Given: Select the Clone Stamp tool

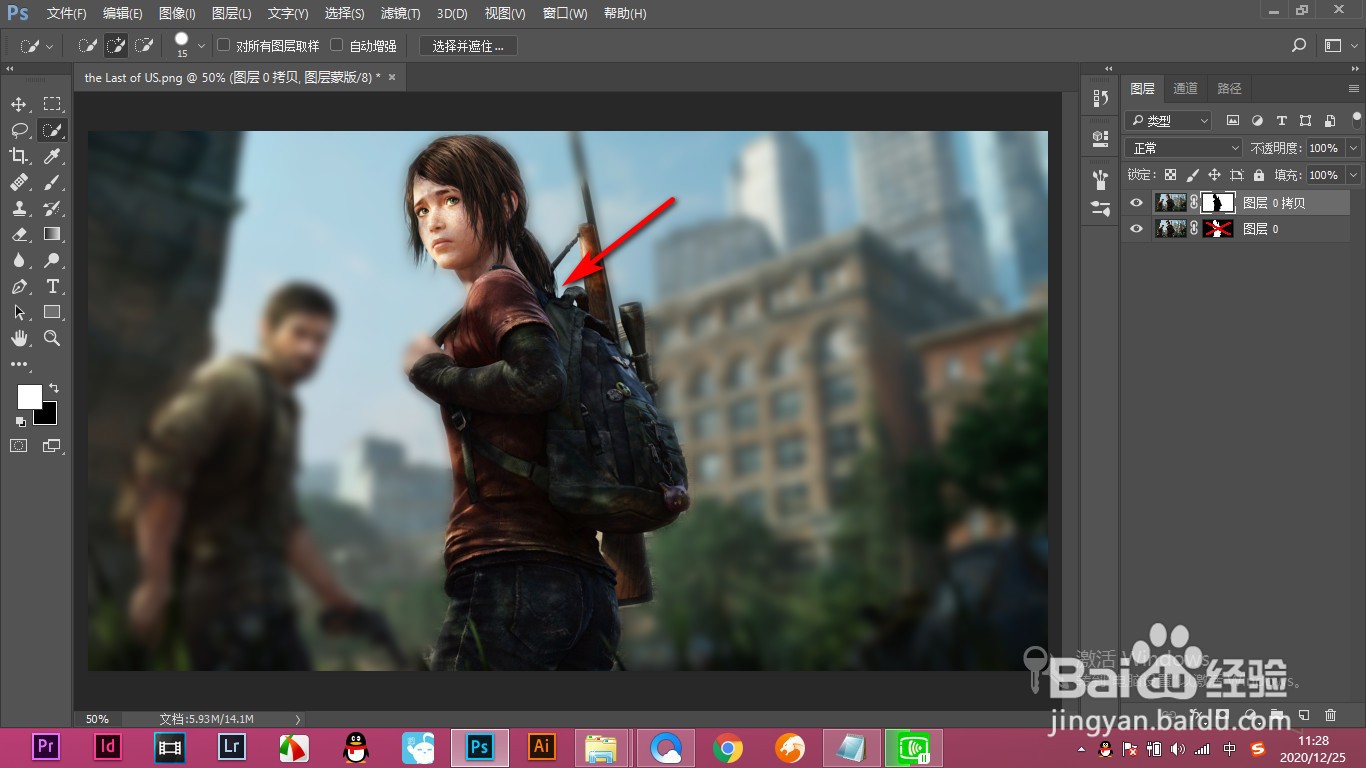Looking at the screenshot, I should click(x=19, y=208).
